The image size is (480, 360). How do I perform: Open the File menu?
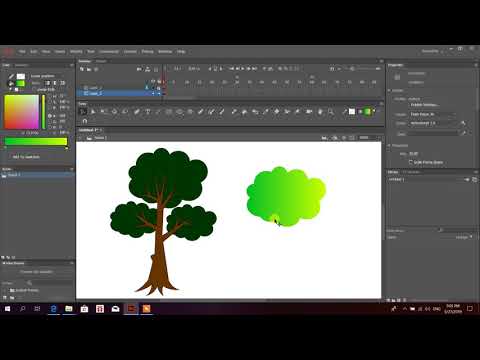(x=22, y=52)
